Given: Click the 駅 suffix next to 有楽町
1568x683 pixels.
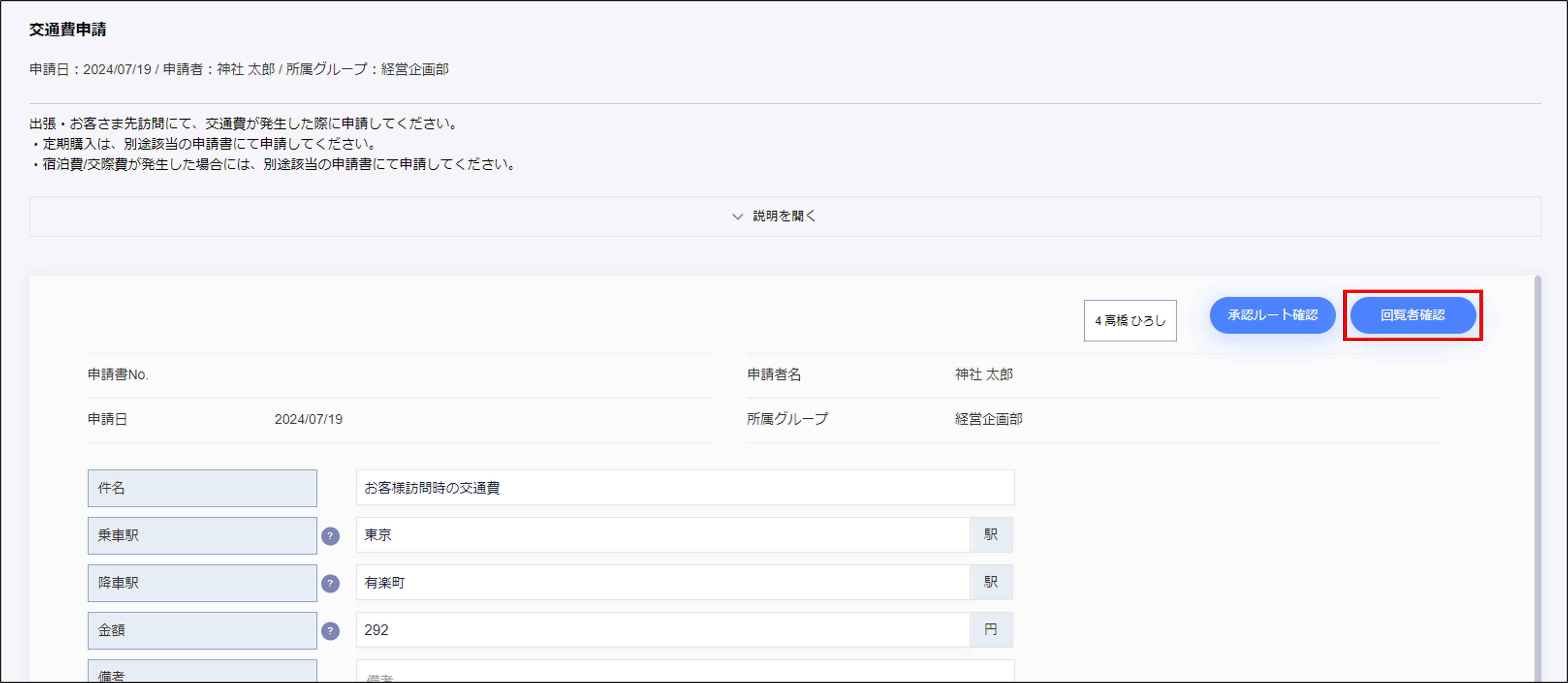Looking at the screenshot, I should (991, 583).
